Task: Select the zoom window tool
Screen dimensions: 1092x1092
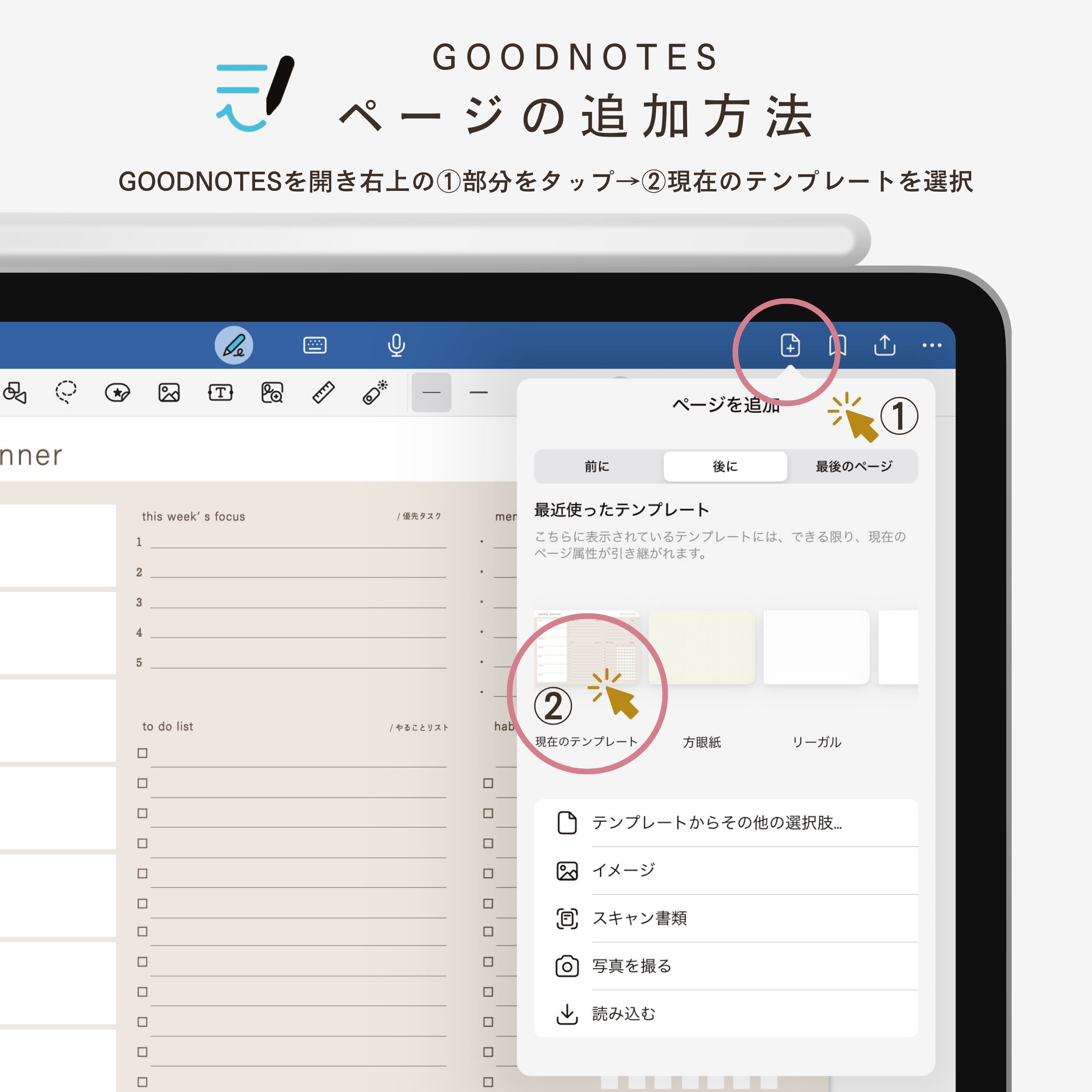Action: [272, 392]
